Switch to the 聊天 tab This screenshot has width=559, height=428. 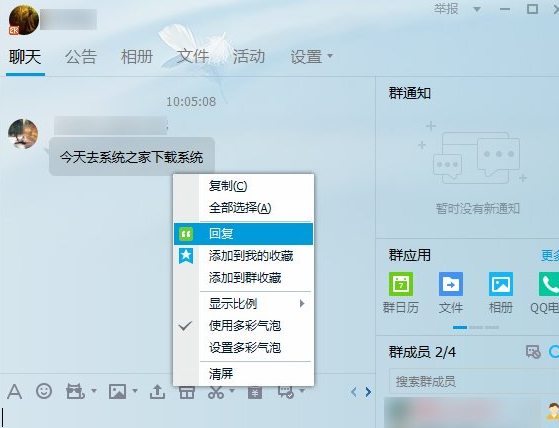coord(25,57)
